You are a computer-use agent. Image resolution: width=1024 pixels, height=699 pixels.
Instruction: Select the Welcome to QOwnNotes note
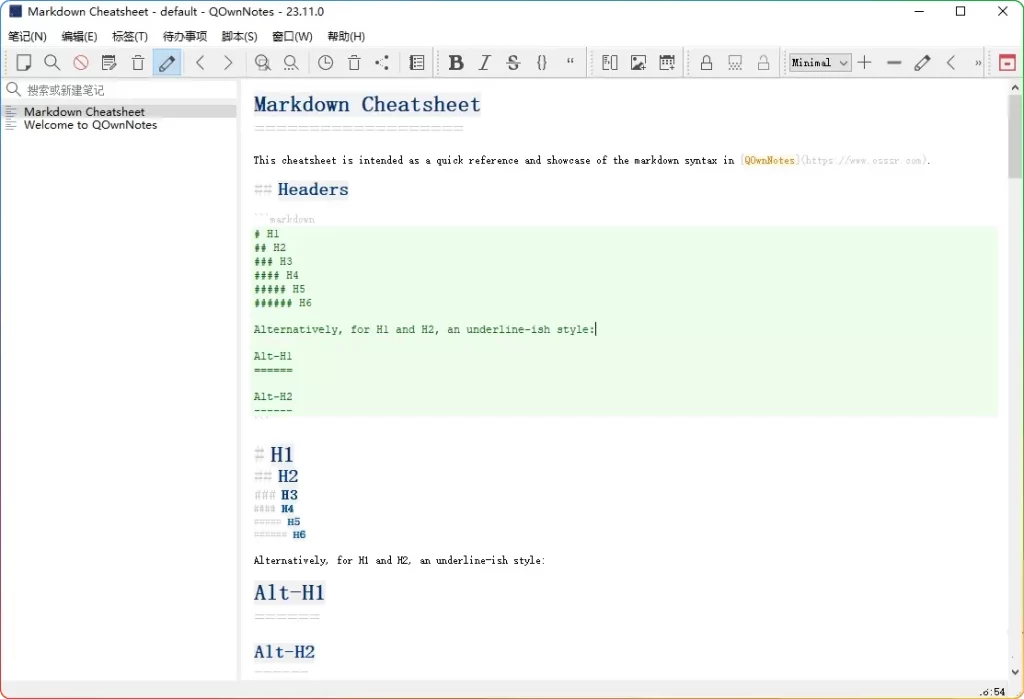(119, 125)
